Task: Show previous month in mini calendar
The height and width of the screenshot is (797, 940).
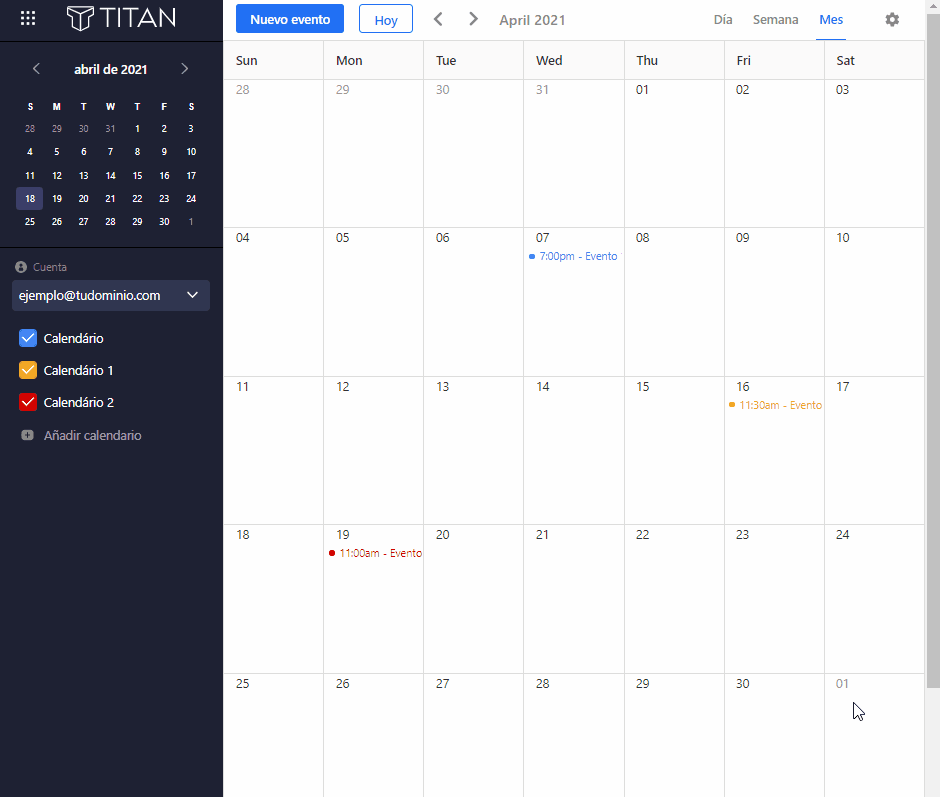Action: click(x=37, y=69)
